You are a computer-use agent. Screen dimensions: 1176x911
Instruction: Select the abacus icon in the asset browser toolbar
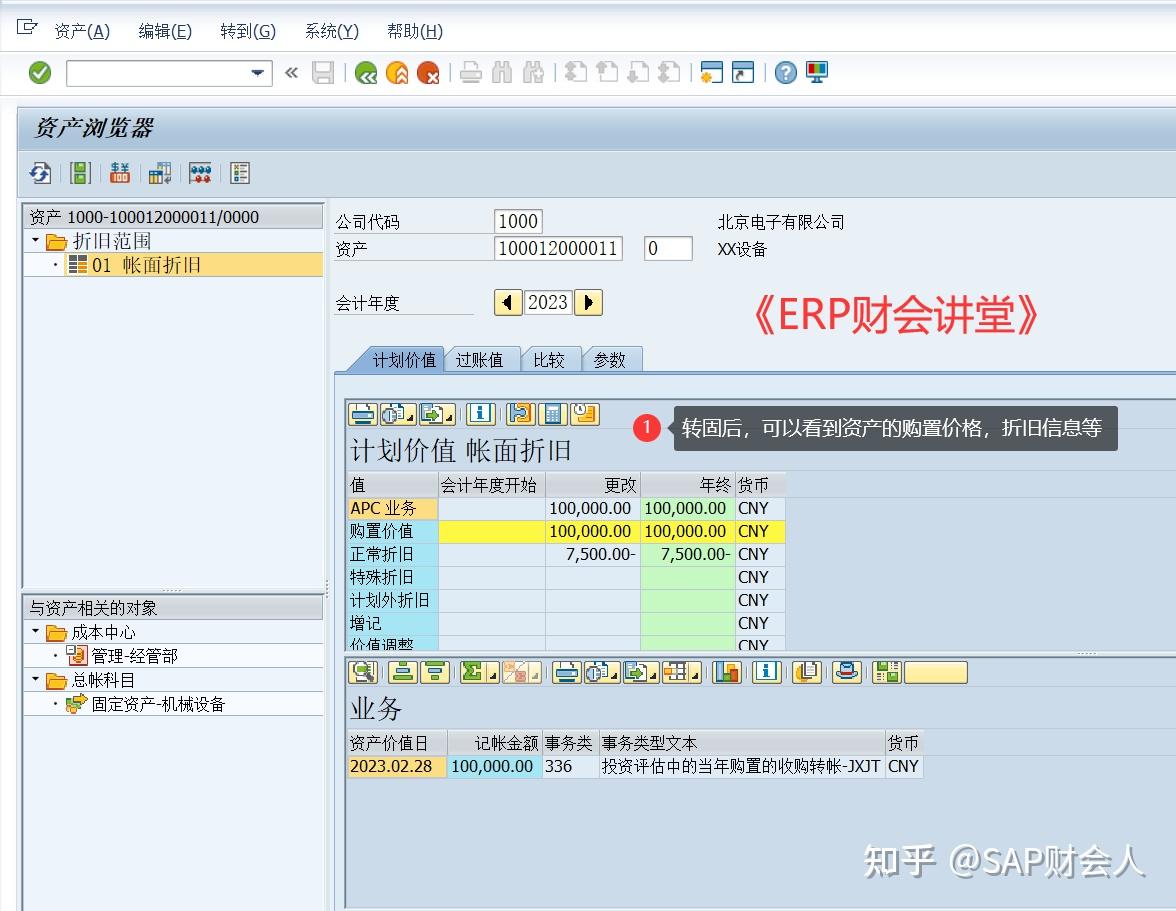click(x=199, y=172)
